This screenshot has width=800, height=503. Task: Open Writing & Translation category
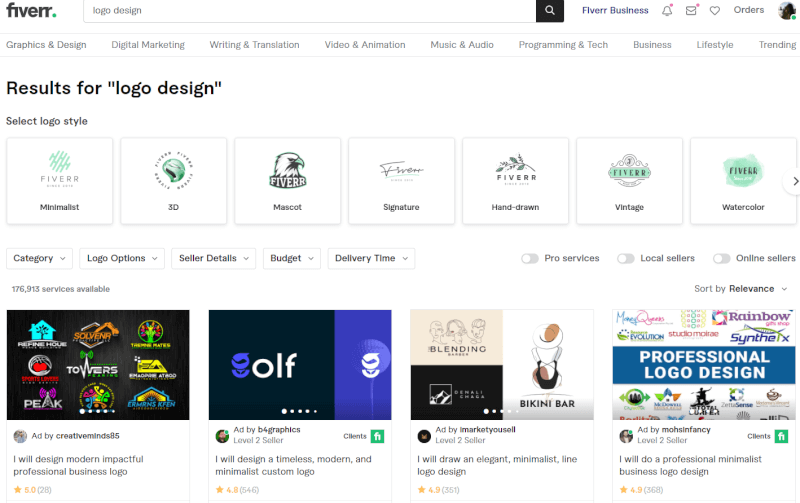254,45
